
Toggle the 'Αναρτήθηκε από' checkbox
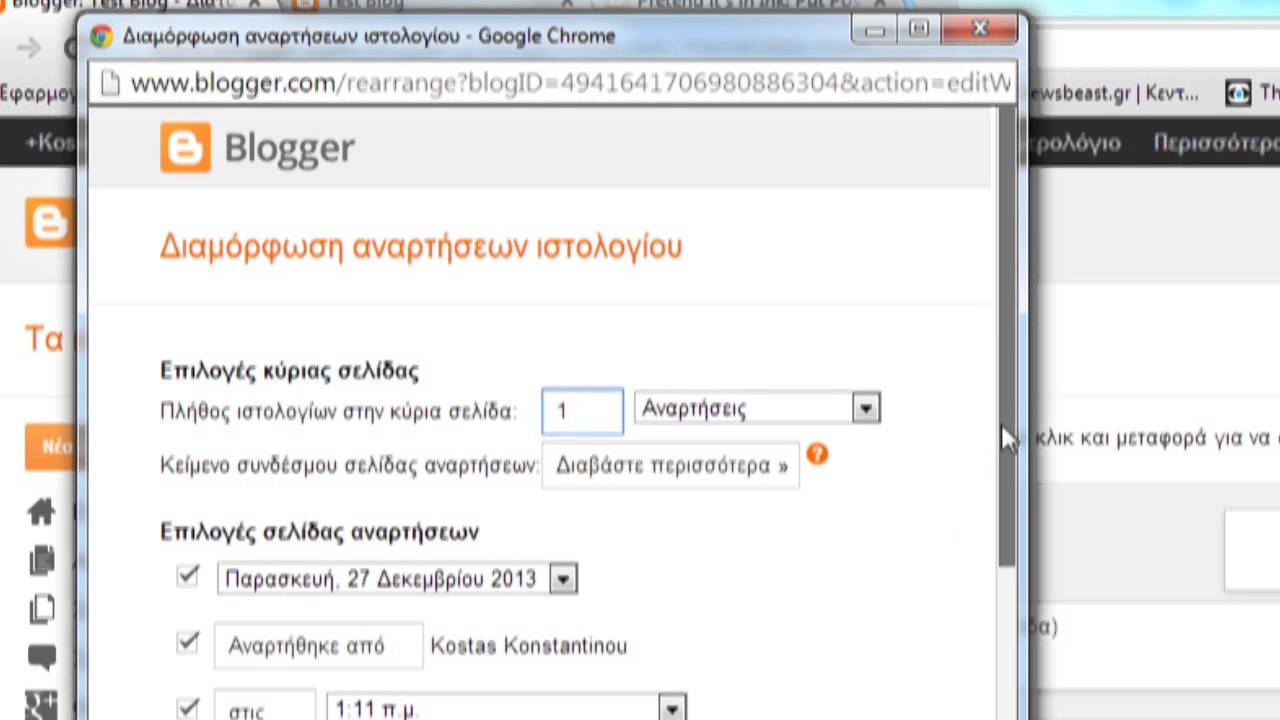tap(187, 642)
